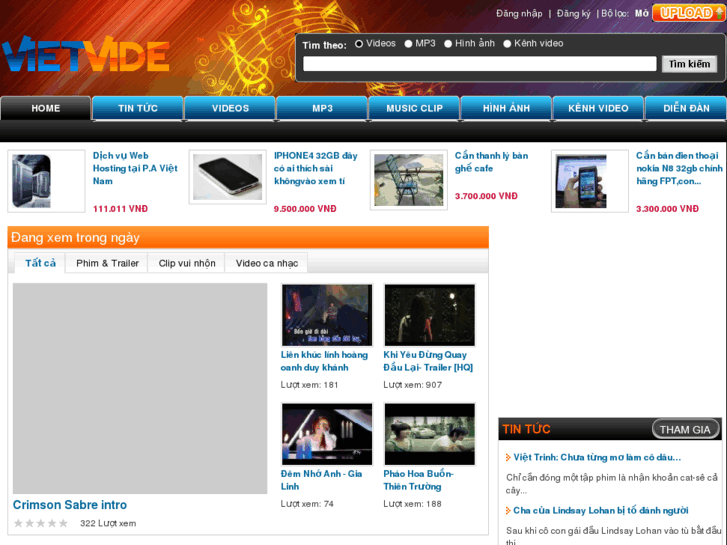Click the 111.011 VNĐ price
727x545 pixels.
click(121, 209)
